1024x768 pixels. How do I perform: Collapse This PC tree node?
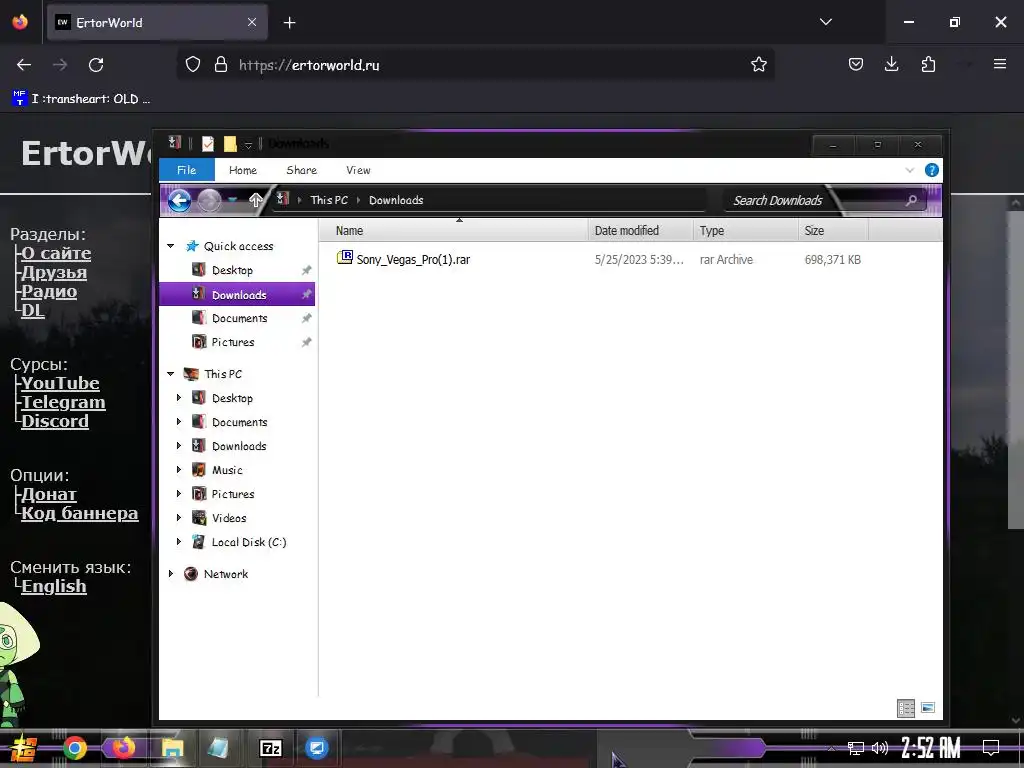pos(170,374)
